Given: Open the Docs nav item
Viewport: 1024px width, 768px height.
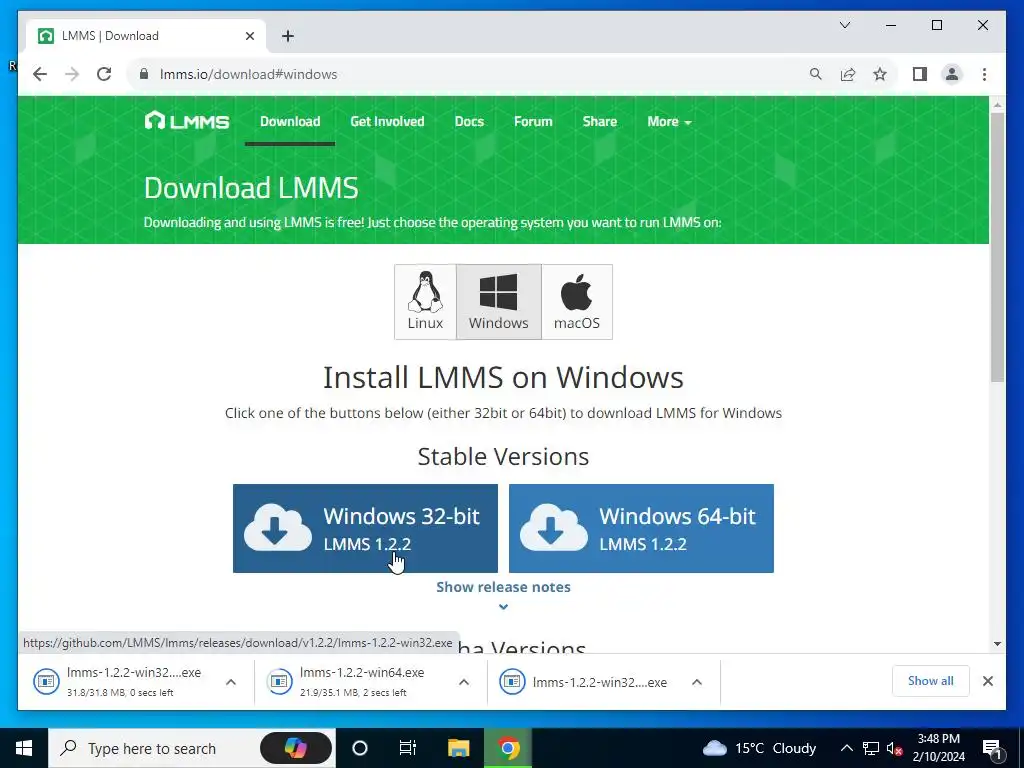Looking at the screenshot, I should tap(469, 121).
